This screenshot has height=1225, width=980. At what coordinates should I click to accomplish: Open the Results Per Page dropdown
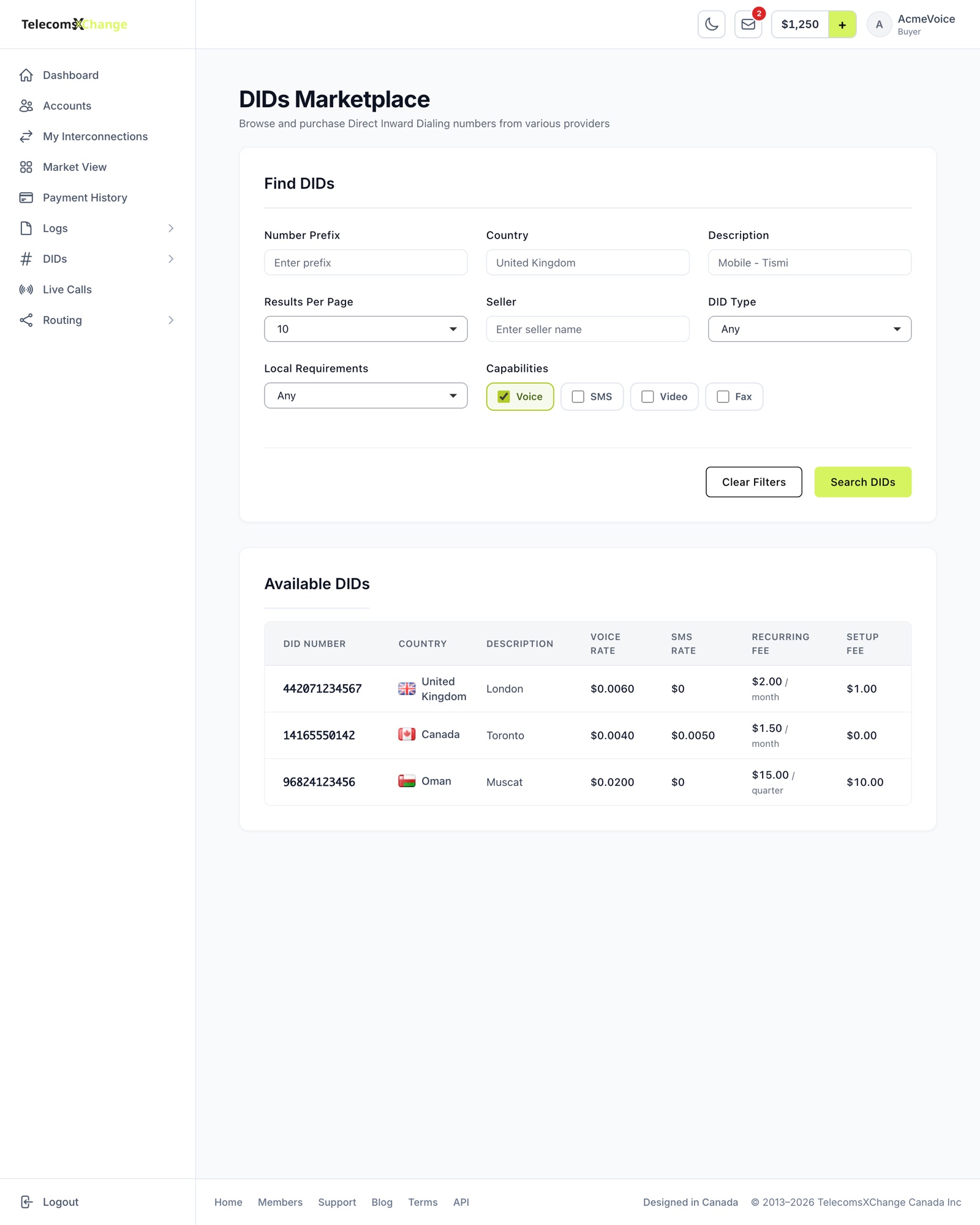click(366, 329)
